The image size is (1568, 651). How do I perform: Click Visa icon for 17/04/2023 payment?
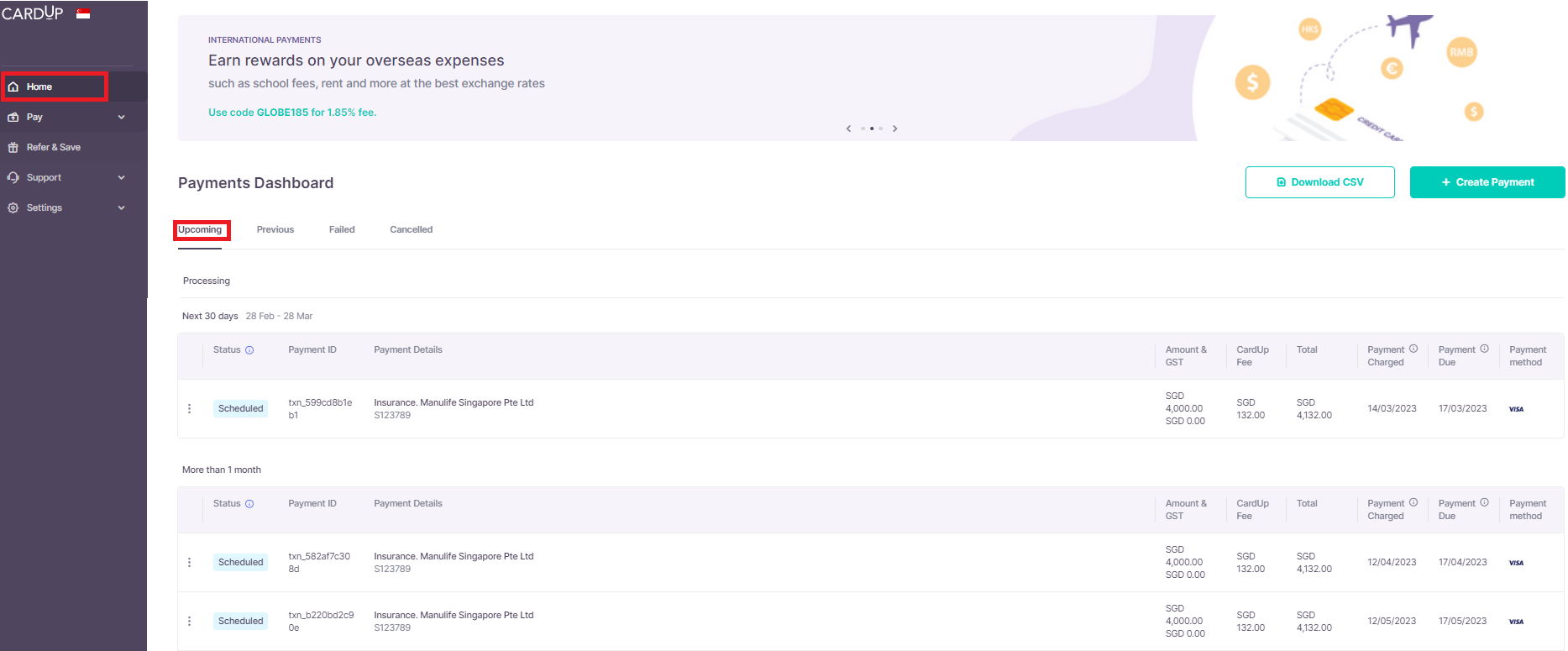pyautogui.click(x=1516, y=563)
